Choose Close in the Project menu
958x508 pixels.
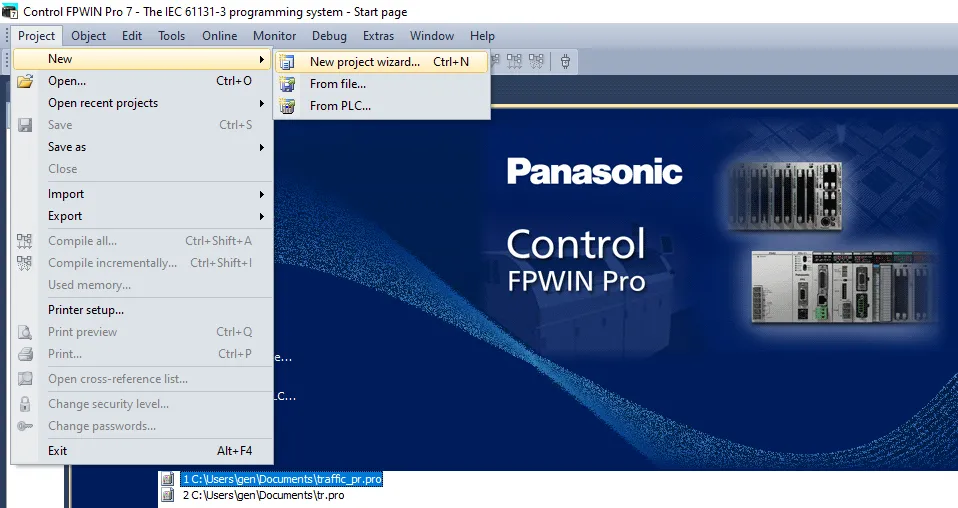(142, 169)
